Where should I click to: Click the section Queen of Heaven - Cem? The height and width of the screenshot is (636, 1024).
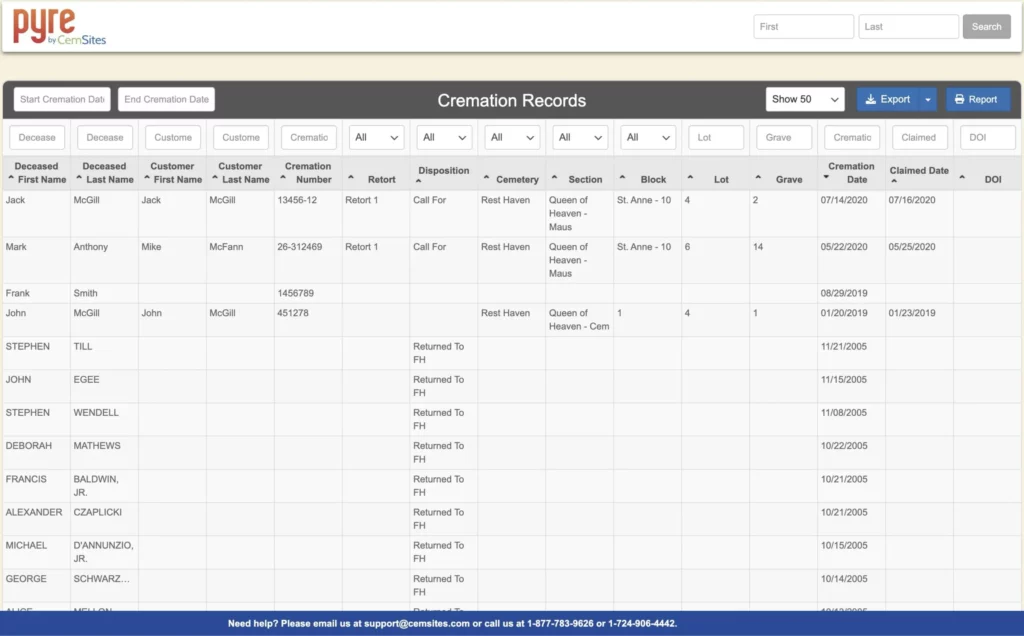pos(579,319)
